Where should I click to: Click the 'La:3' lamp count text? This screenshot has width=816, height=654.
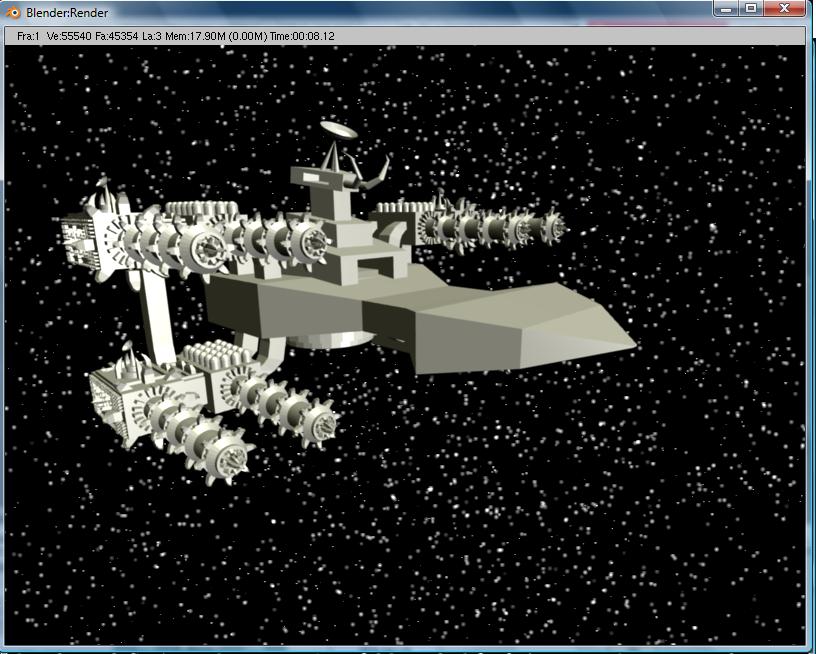coord(151,36)
